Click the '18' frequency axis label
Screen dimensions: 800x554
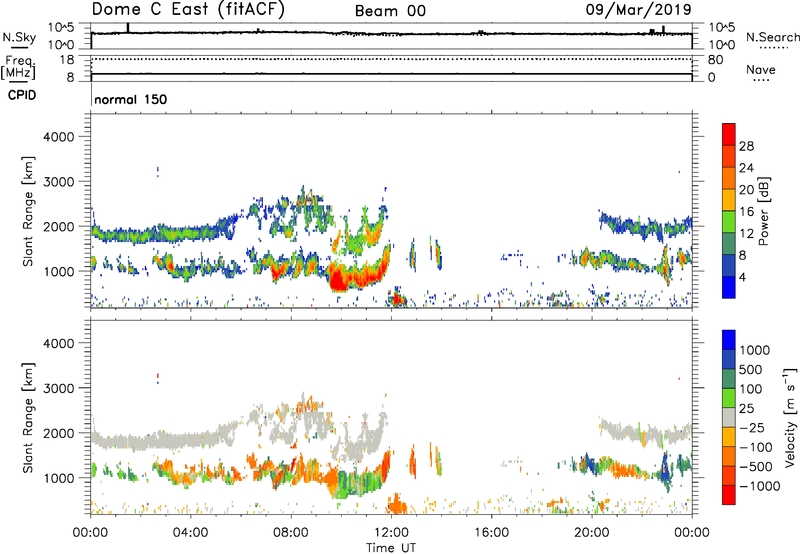point(67,60)
